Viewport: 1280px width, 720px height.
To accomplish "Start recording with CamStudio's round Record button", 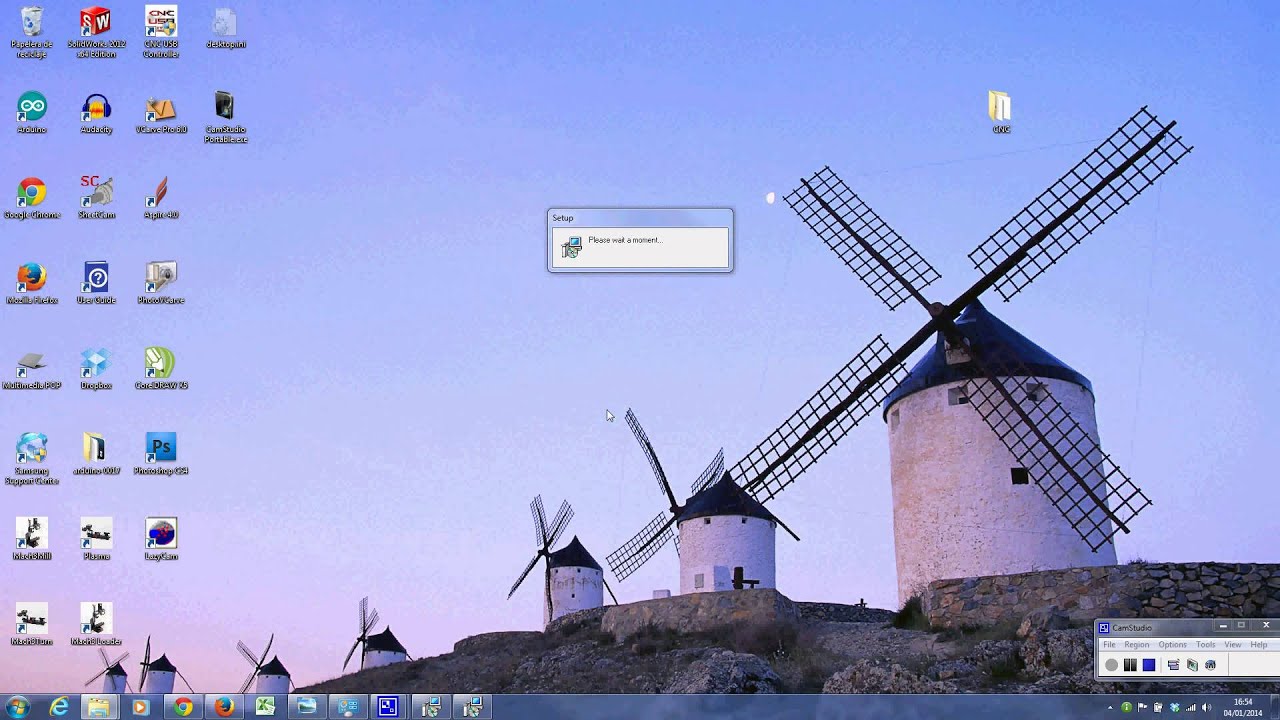I will (x=1111, y=665).
